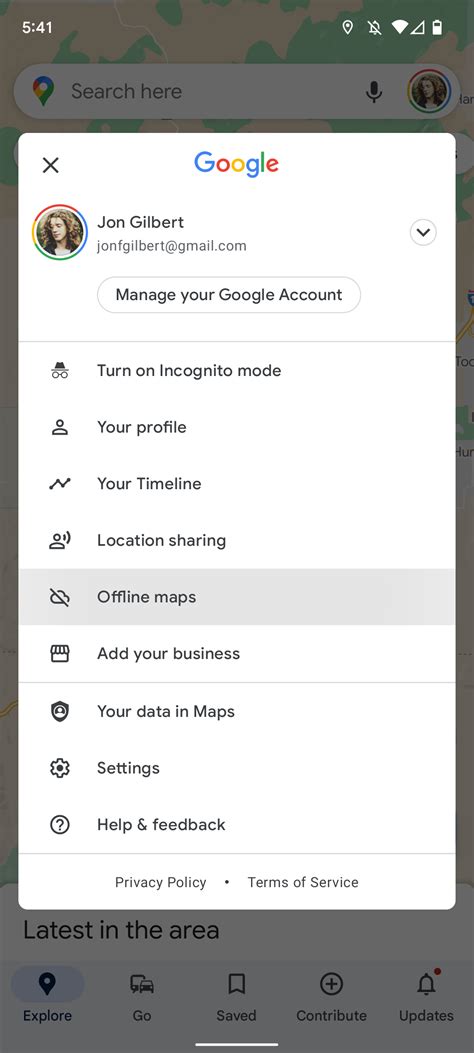474x1053 pixels.
Task: Tap the Google logo in menu header
Action: [236, 165]
